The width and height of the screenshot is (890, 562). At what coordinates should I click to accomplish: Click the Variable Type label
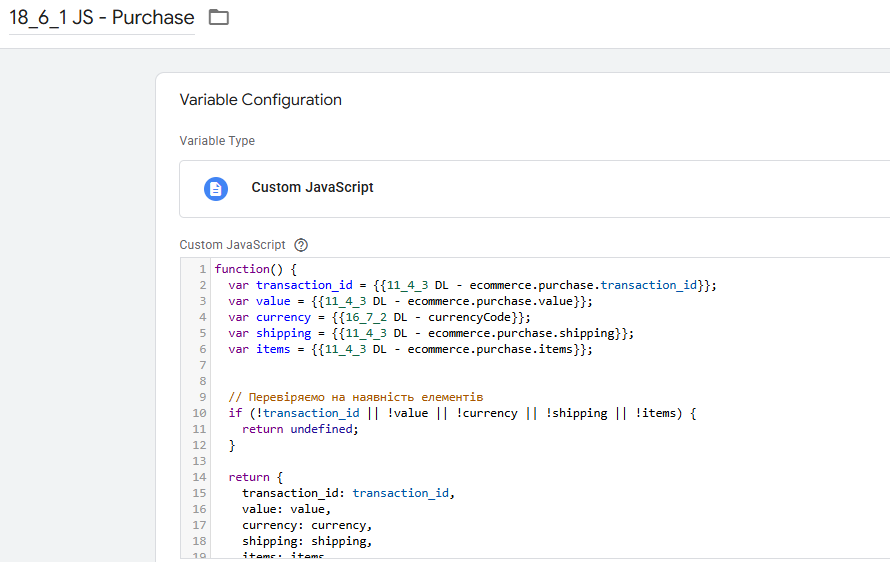click(217, 141)
